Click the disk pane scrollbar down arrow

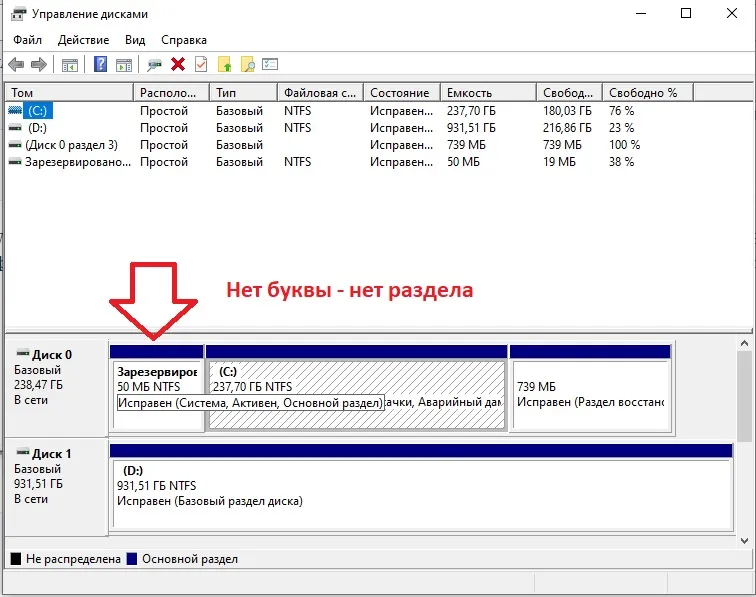[x=744, y=541]
